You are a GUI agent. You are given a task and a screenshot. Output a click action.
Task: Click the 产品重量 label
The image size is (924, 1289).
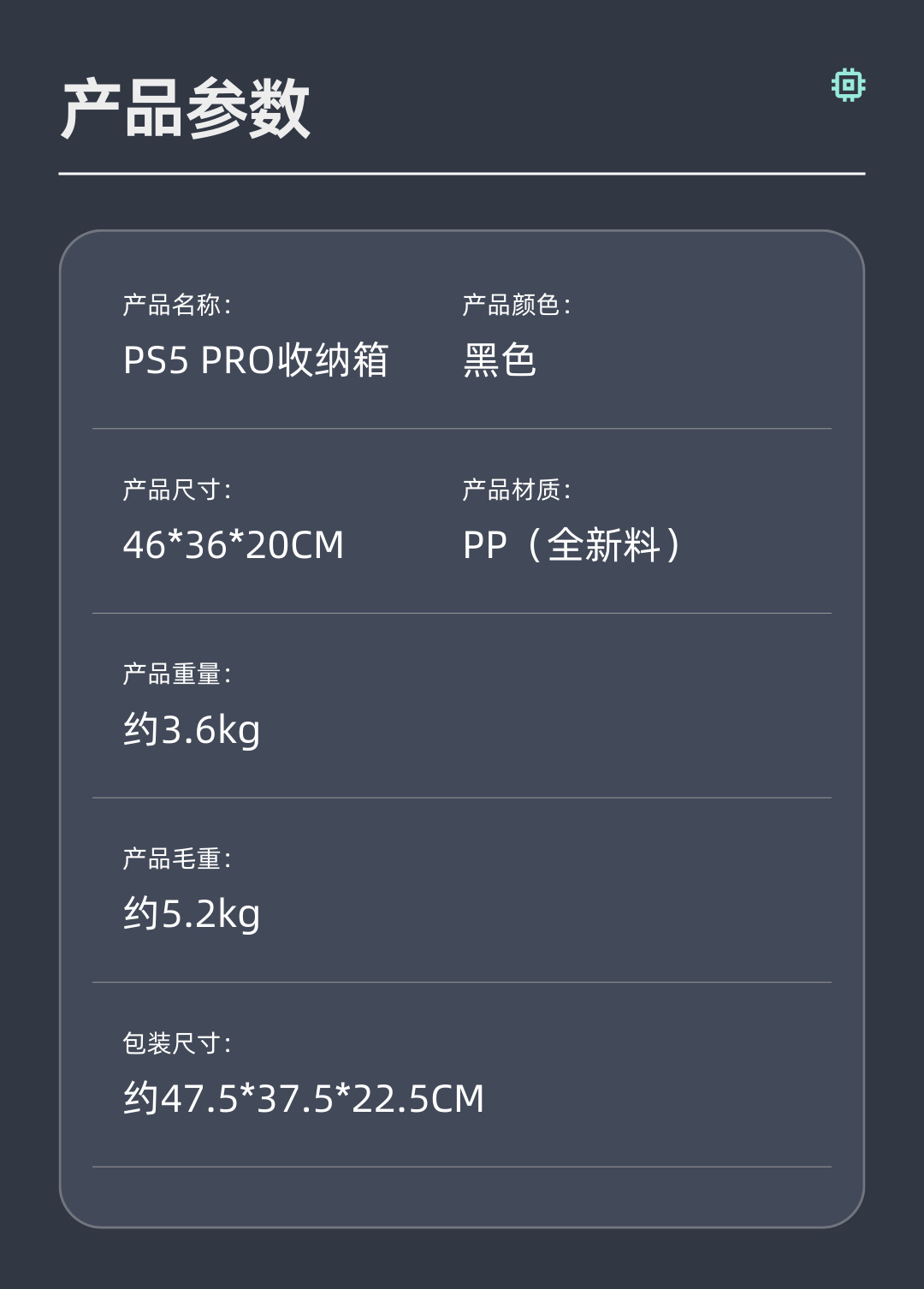(x=176, y=674)
